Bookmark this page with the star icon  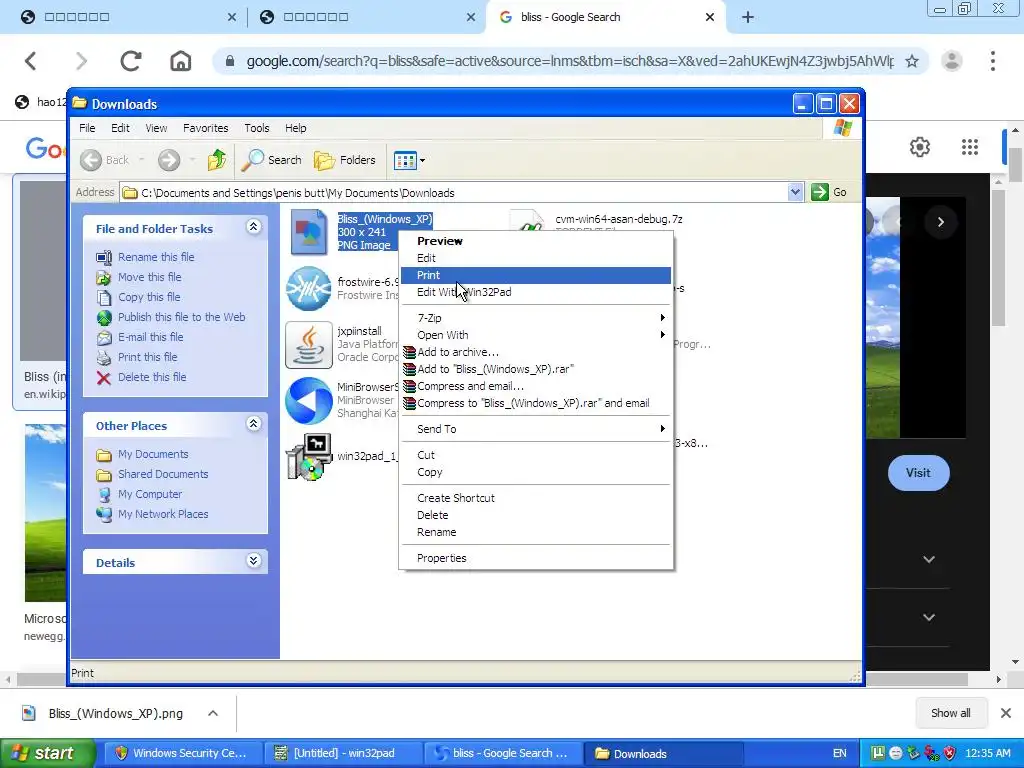coord(912,61)
